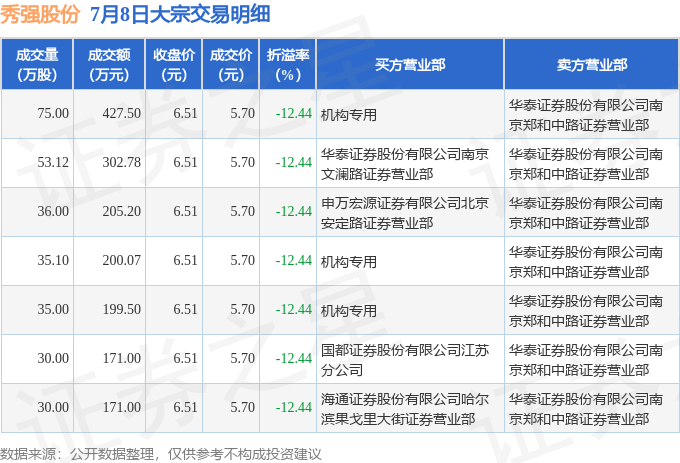Select the 收盘价(元) column header

[x=173, y=64]
